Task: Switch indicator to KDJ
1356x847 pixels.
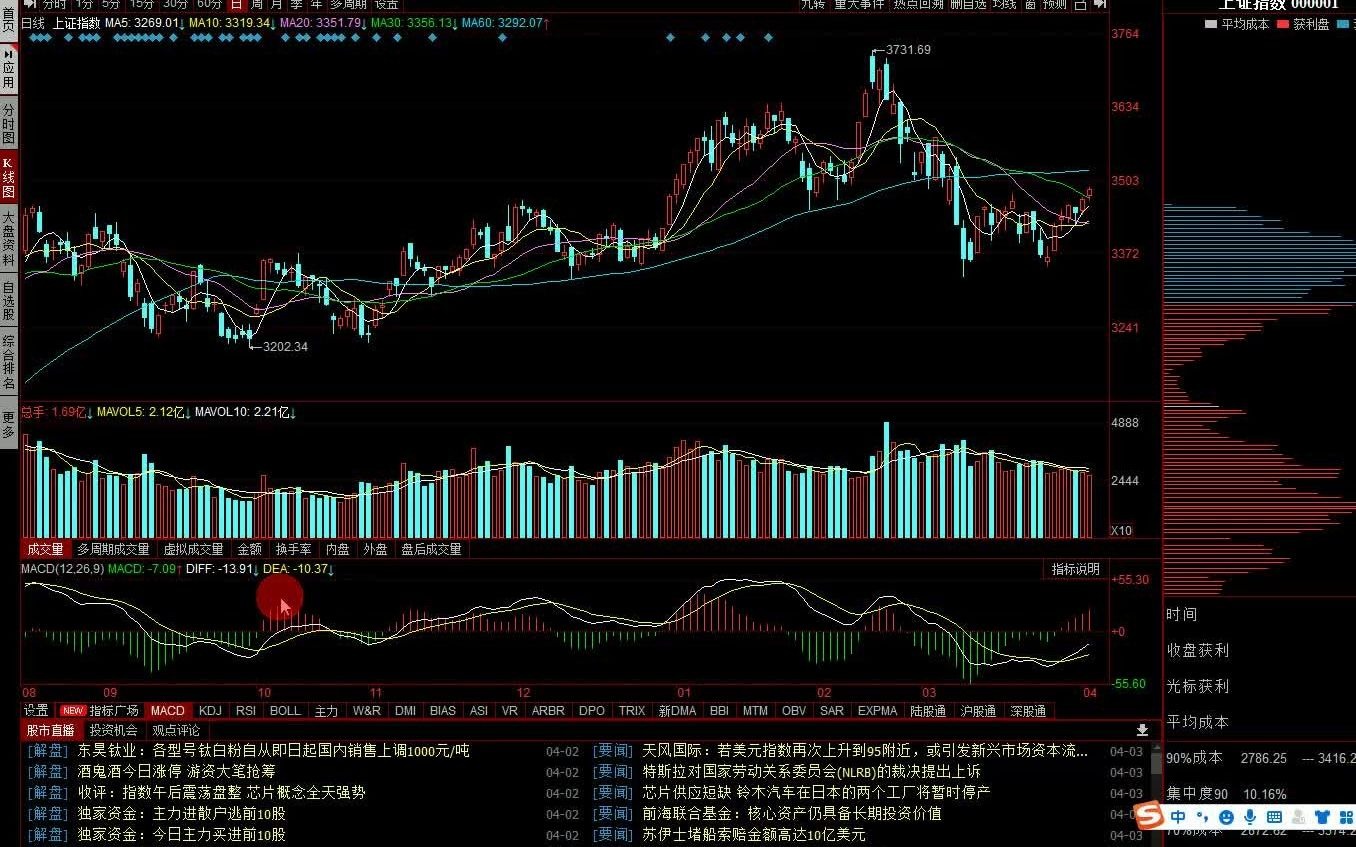Action: pyautogui.click(x=210, y=711)
